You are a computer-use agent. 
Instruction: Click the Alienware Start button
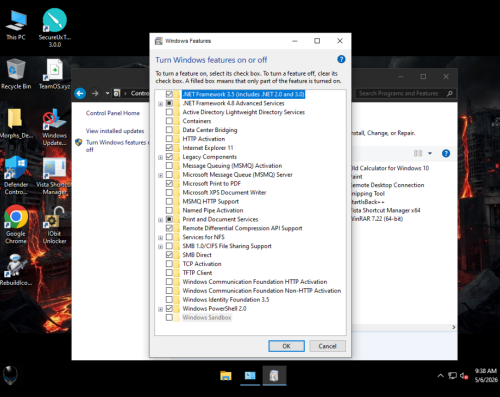(x=10, y=375)
